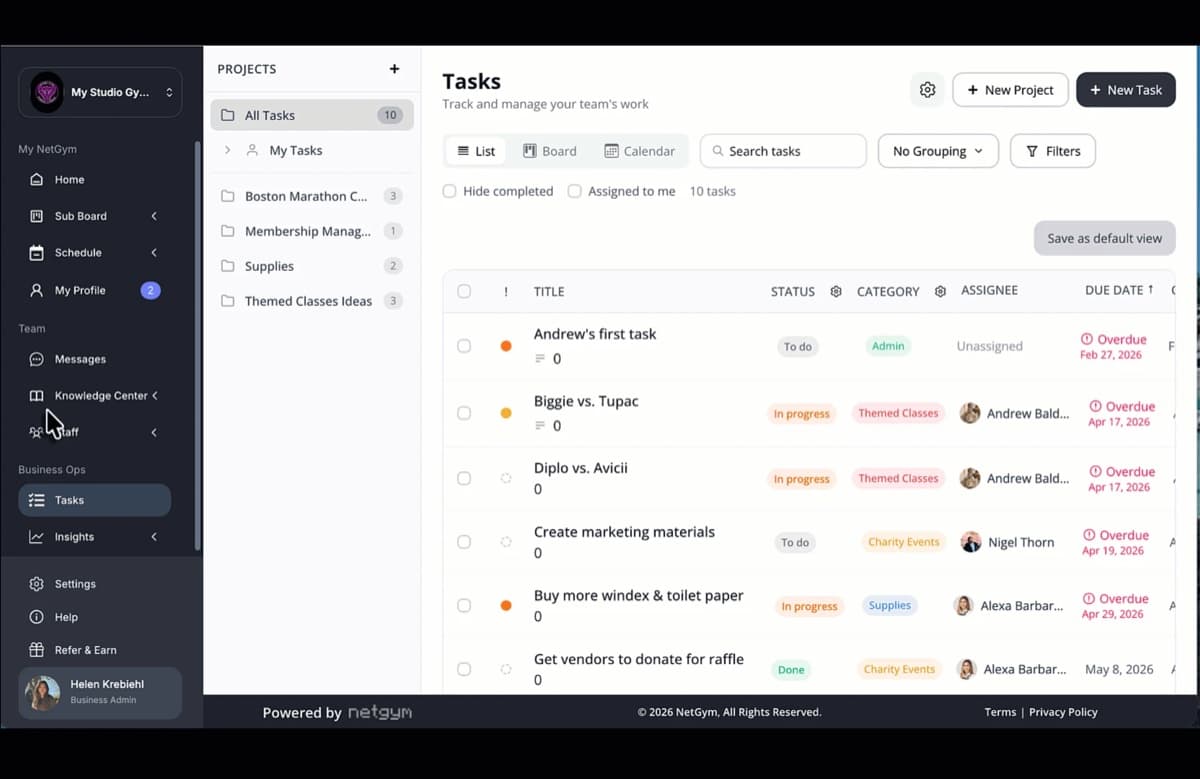
Task: Switch to the List view tab
Action: point(476,151)
